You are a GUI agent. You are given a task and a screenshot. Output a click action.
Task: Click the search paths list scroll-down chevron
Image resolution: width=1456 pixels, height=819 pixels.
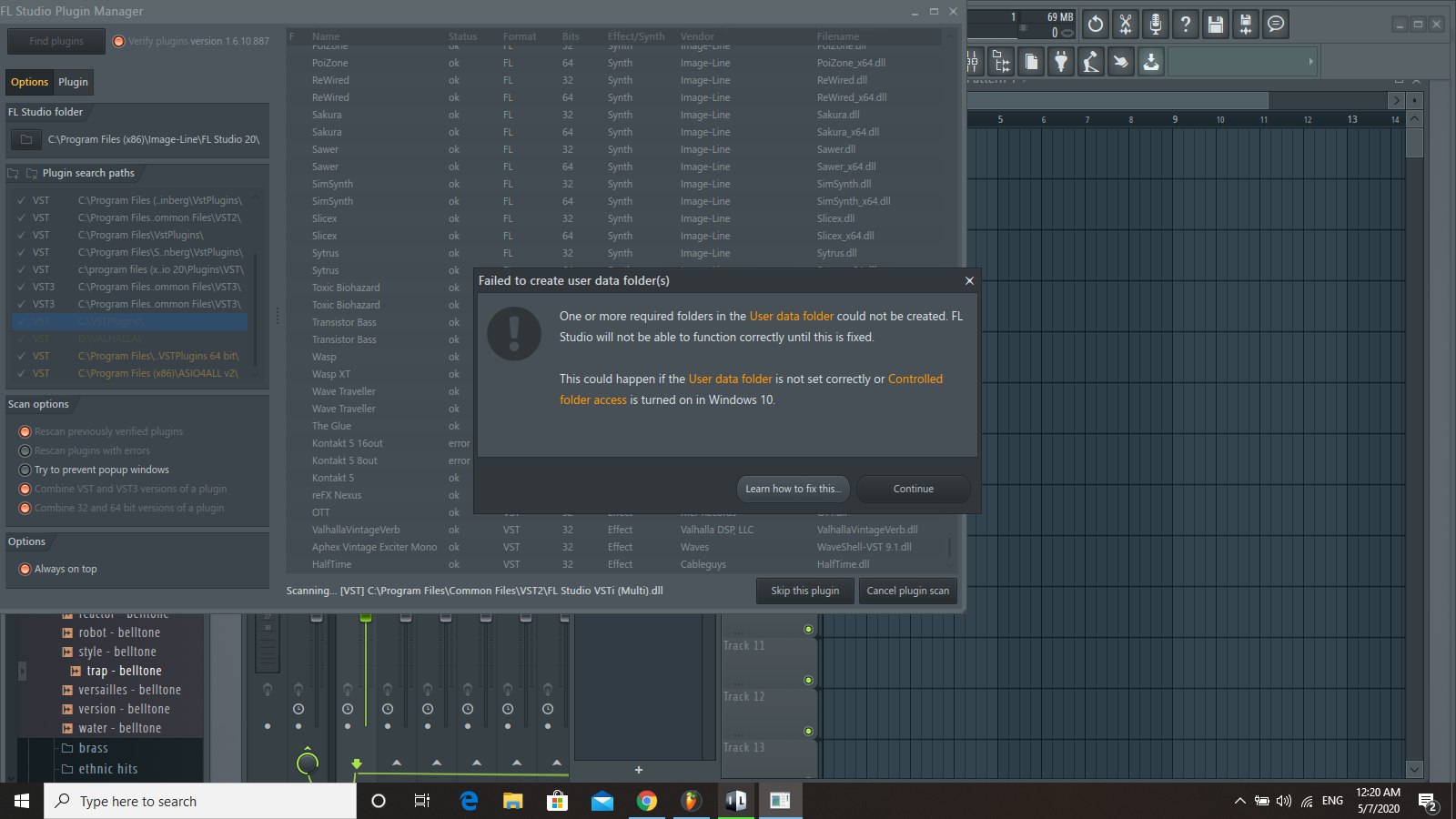(256, 373)
